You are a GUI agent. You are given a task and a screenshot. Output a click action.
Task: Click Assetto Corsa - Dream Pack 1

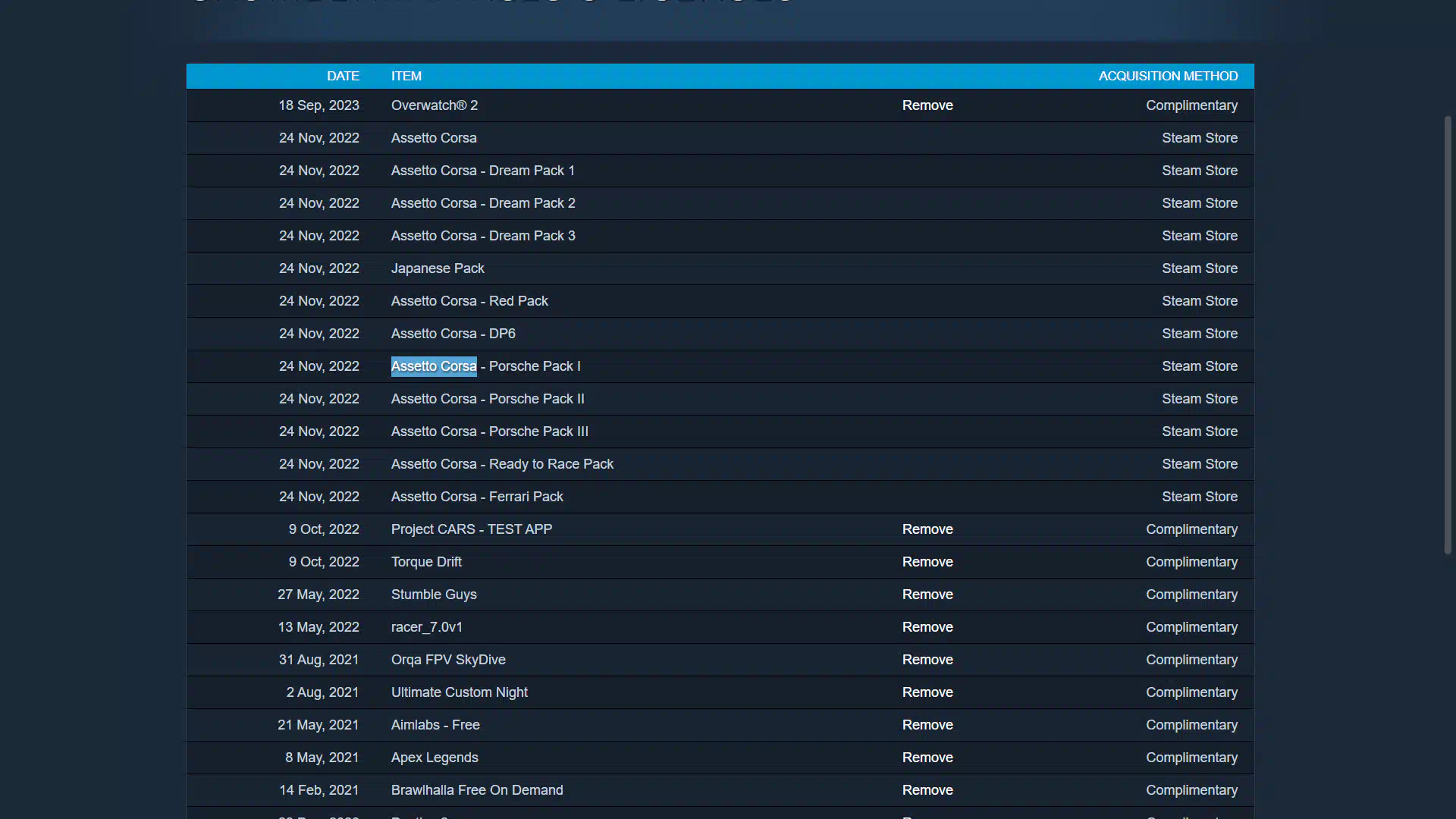click(x=483, y=171)
